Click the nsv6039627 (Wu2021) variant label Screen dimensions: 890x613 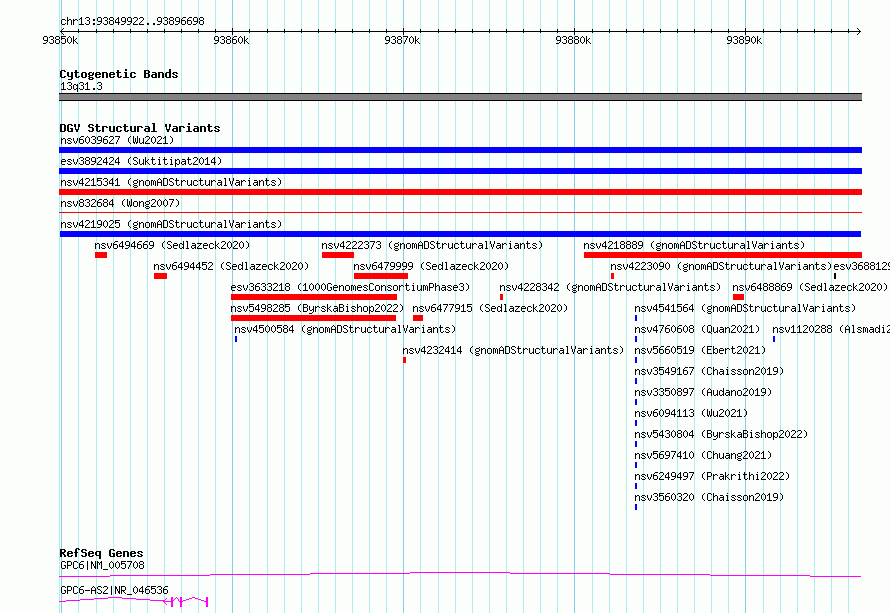[117, 140]
